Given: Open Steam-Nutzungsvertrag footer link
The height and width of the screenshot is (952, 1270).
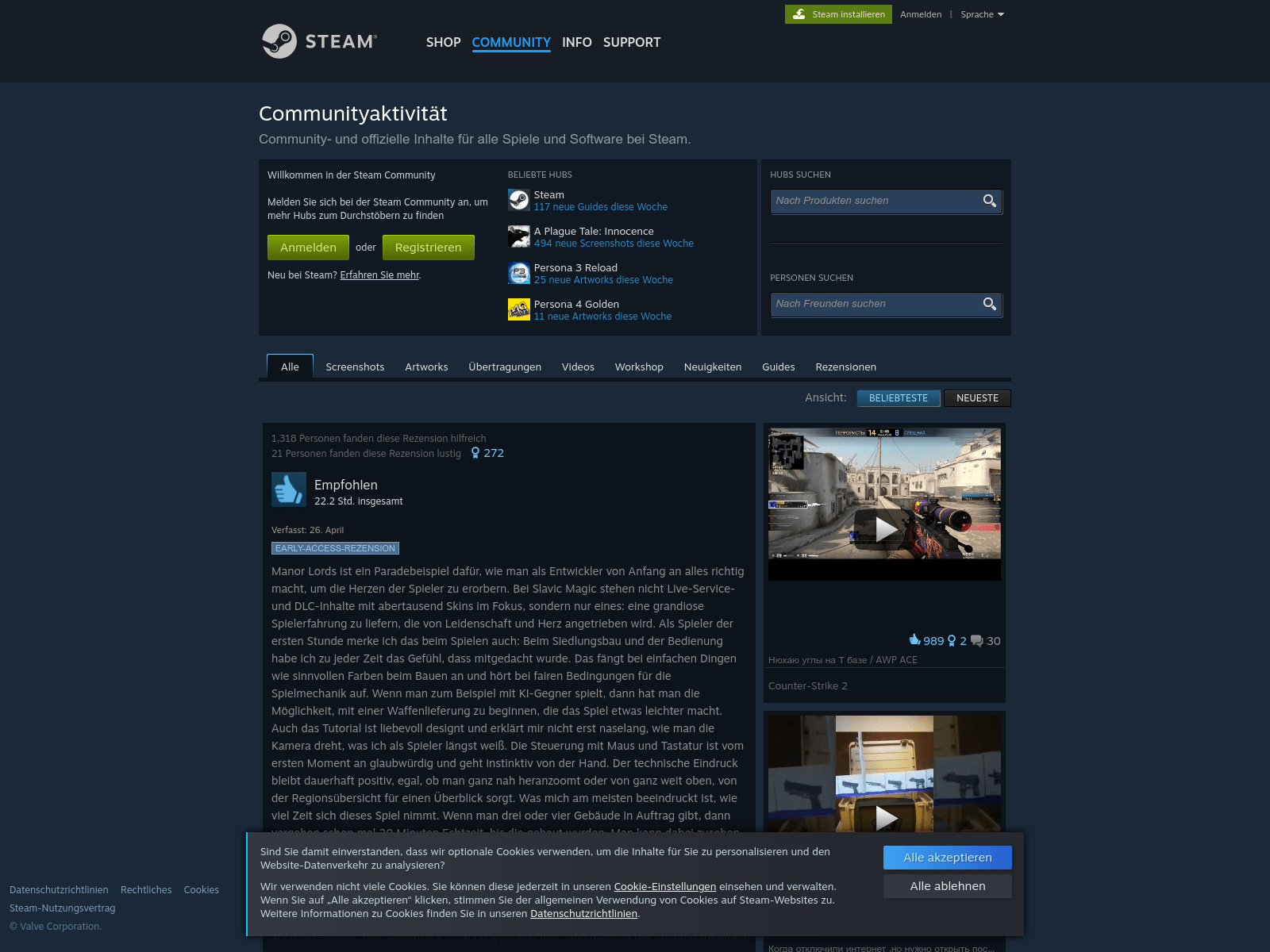Looking at the screenshot, I should click(x=63, y=908).
